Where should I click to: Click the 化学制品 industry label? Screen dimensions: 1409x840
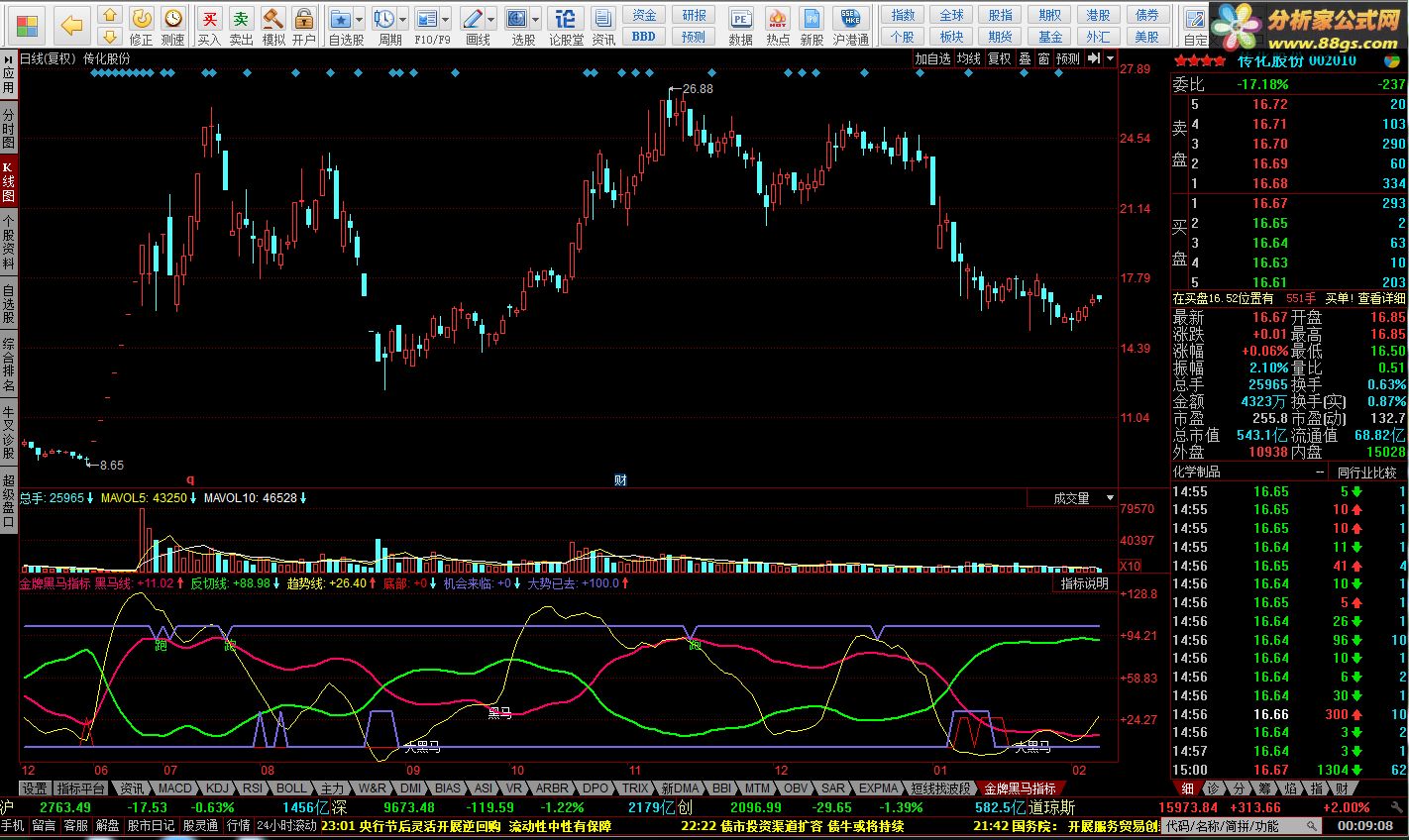click(x=1197, y=472)
